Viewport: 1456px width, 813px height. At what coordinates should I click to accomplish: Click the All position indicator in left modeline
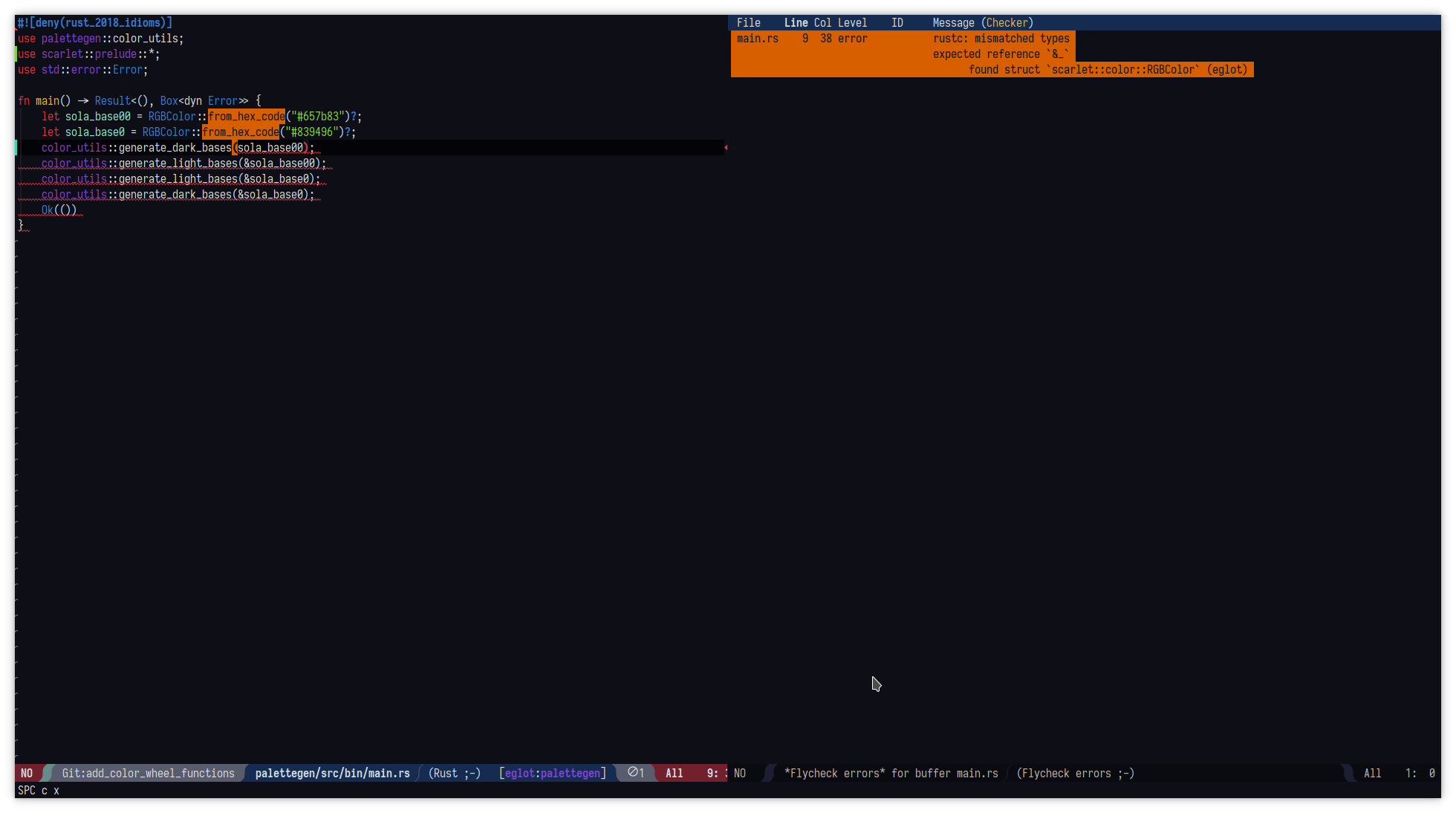675,773
